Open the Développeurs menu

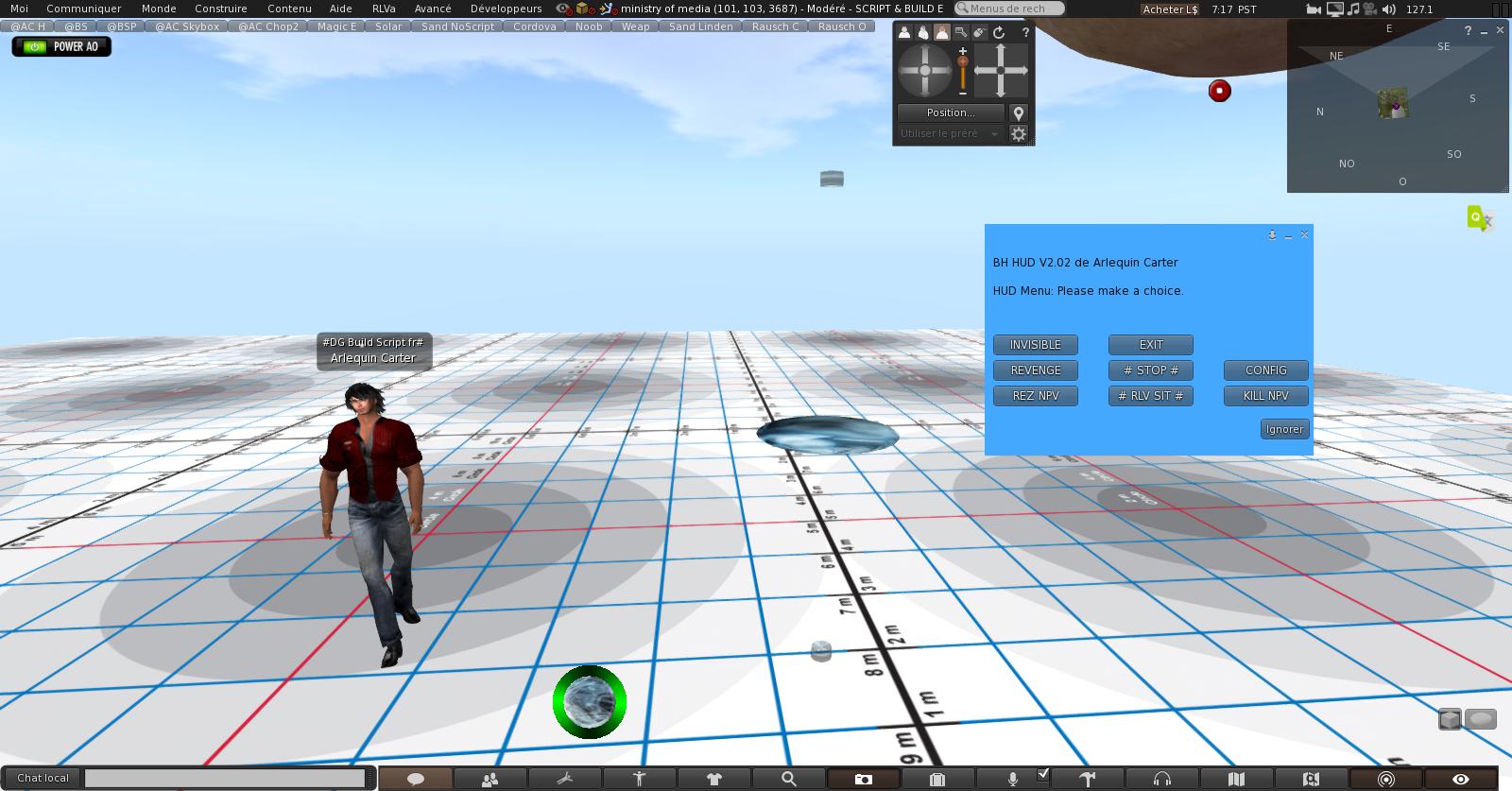click(x=506, y=9)
